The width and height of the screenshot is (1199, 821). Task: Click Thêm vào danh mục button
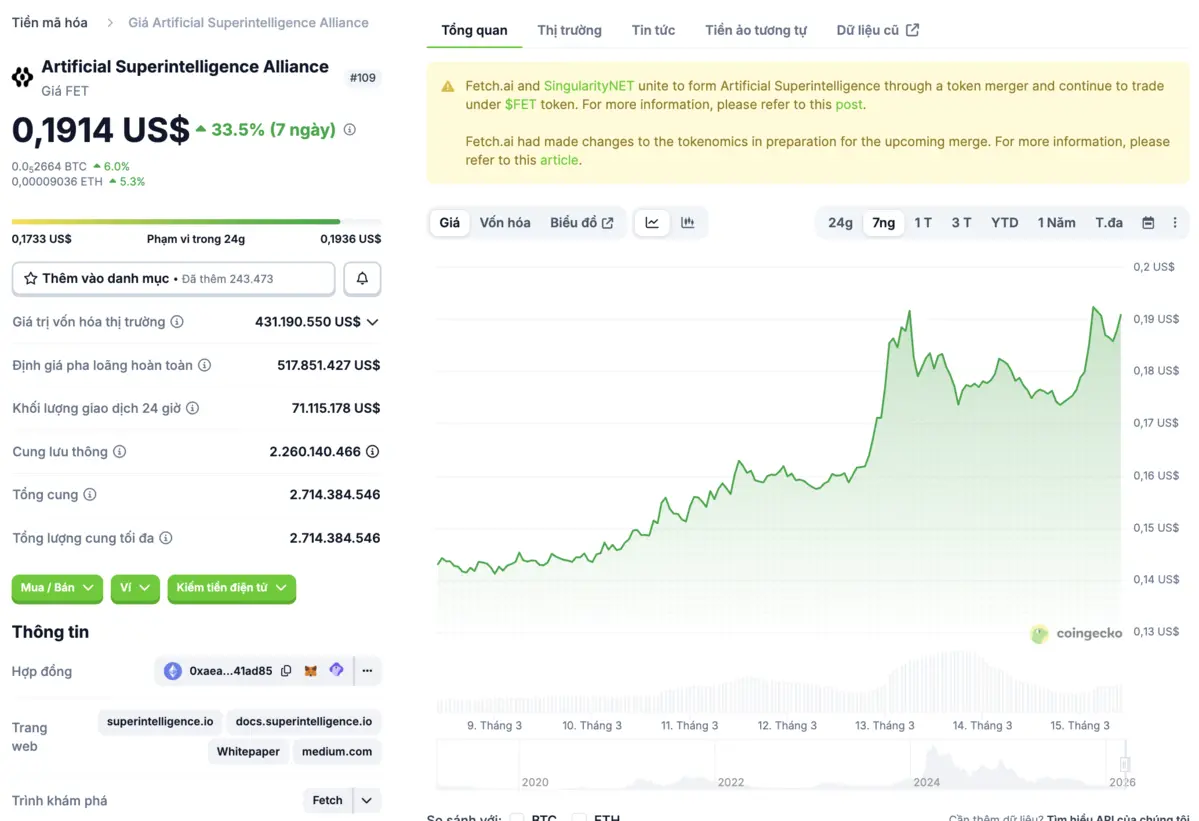173,279
